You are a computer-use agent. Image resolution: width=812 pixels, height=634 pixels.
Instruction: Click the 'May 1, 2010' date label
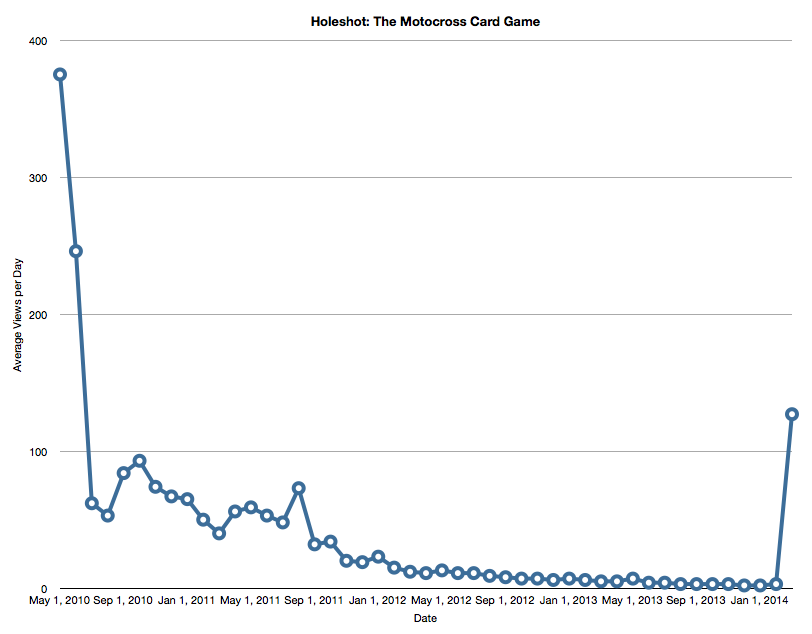(x=59, y=600)
